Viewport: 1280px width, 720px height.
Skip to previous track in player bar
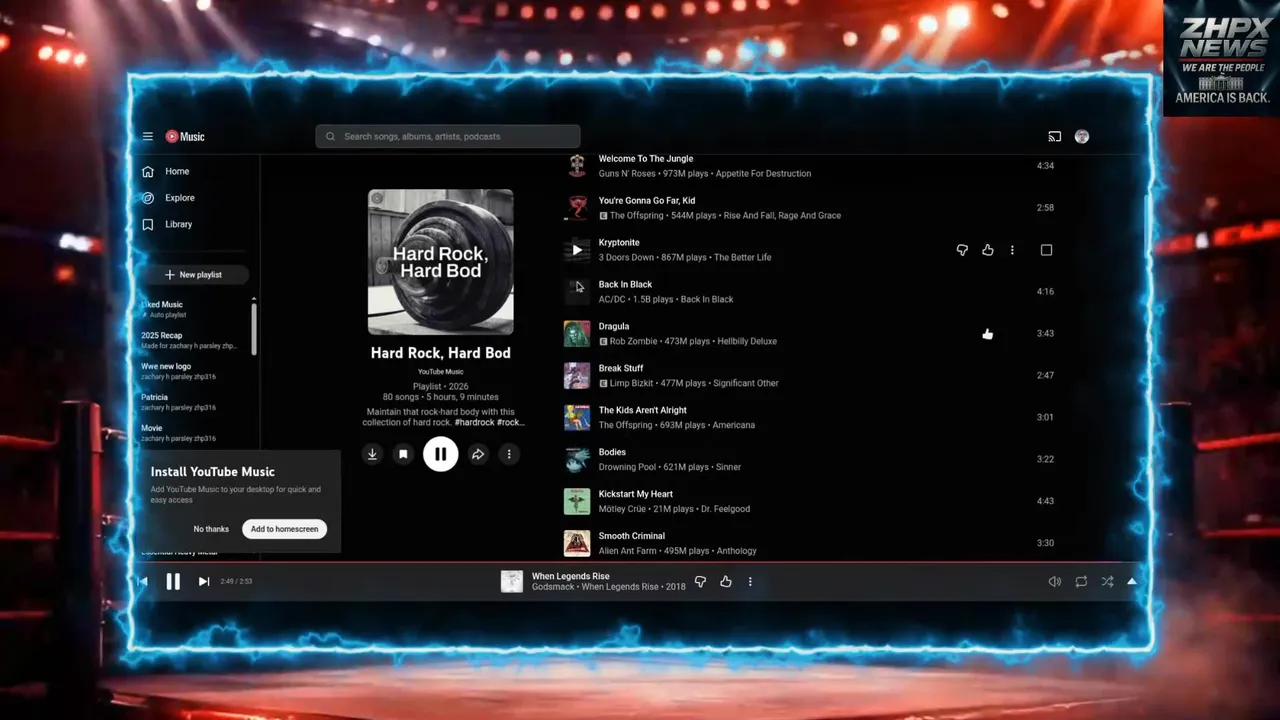pos(142,581)
